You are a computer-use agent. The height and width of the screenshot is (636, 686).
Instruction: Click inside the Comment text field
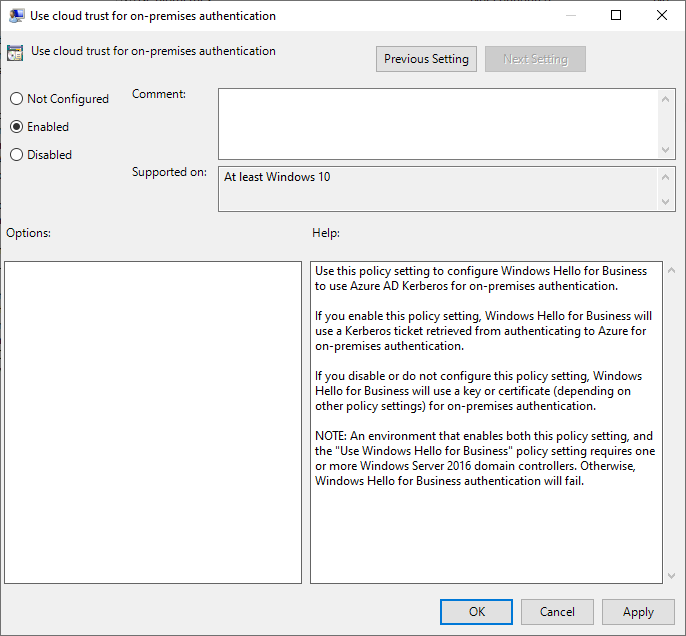pos(438,123)
